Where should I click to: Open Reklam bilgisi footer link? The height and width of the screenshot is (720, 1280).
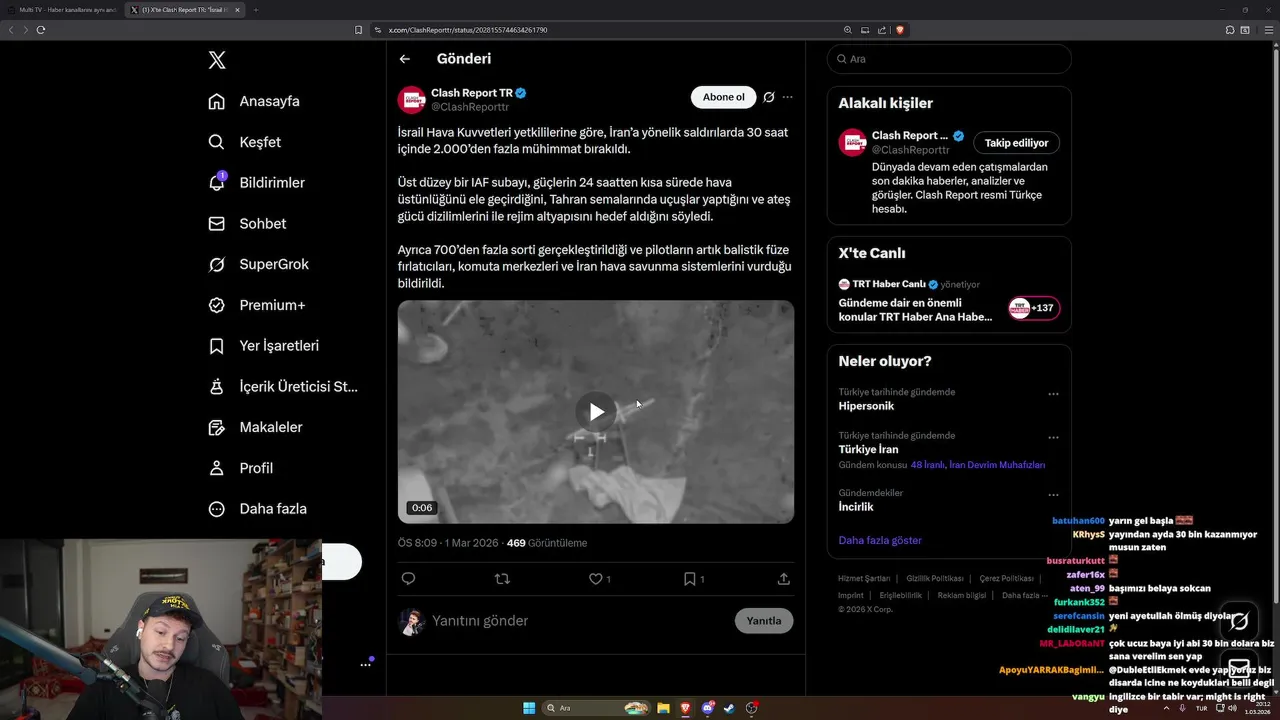[961, 595]
